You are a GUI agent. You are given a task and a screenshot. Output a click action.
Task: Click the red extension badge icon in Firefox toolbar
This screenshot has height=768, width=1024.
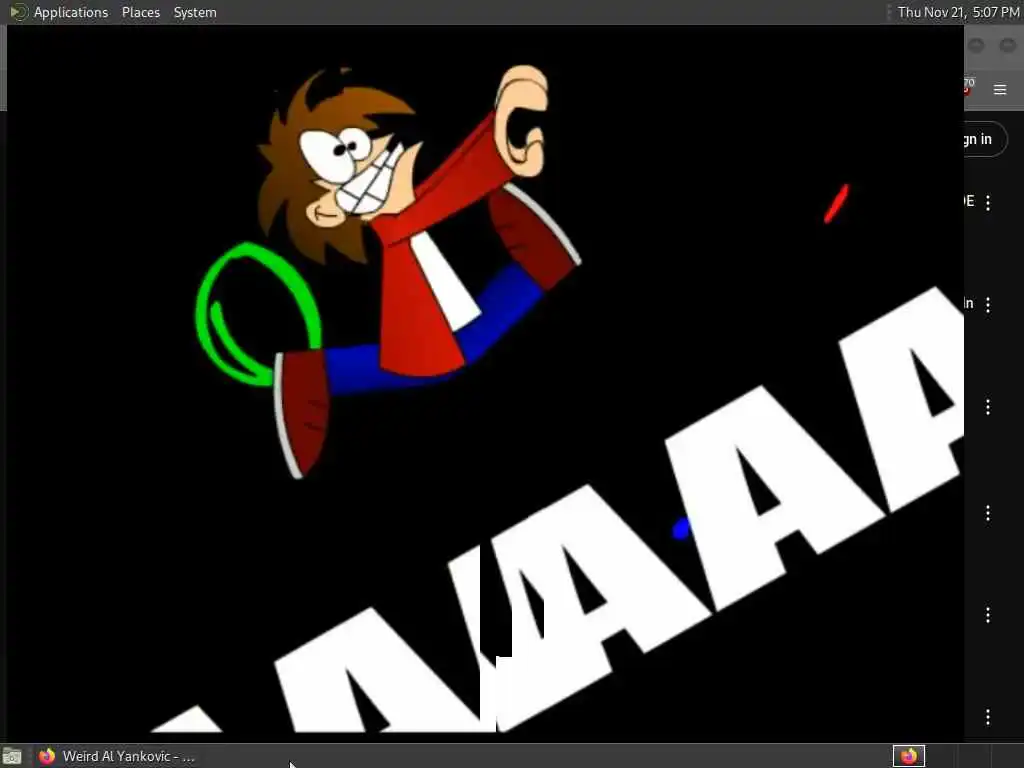[x=968, y=87]
